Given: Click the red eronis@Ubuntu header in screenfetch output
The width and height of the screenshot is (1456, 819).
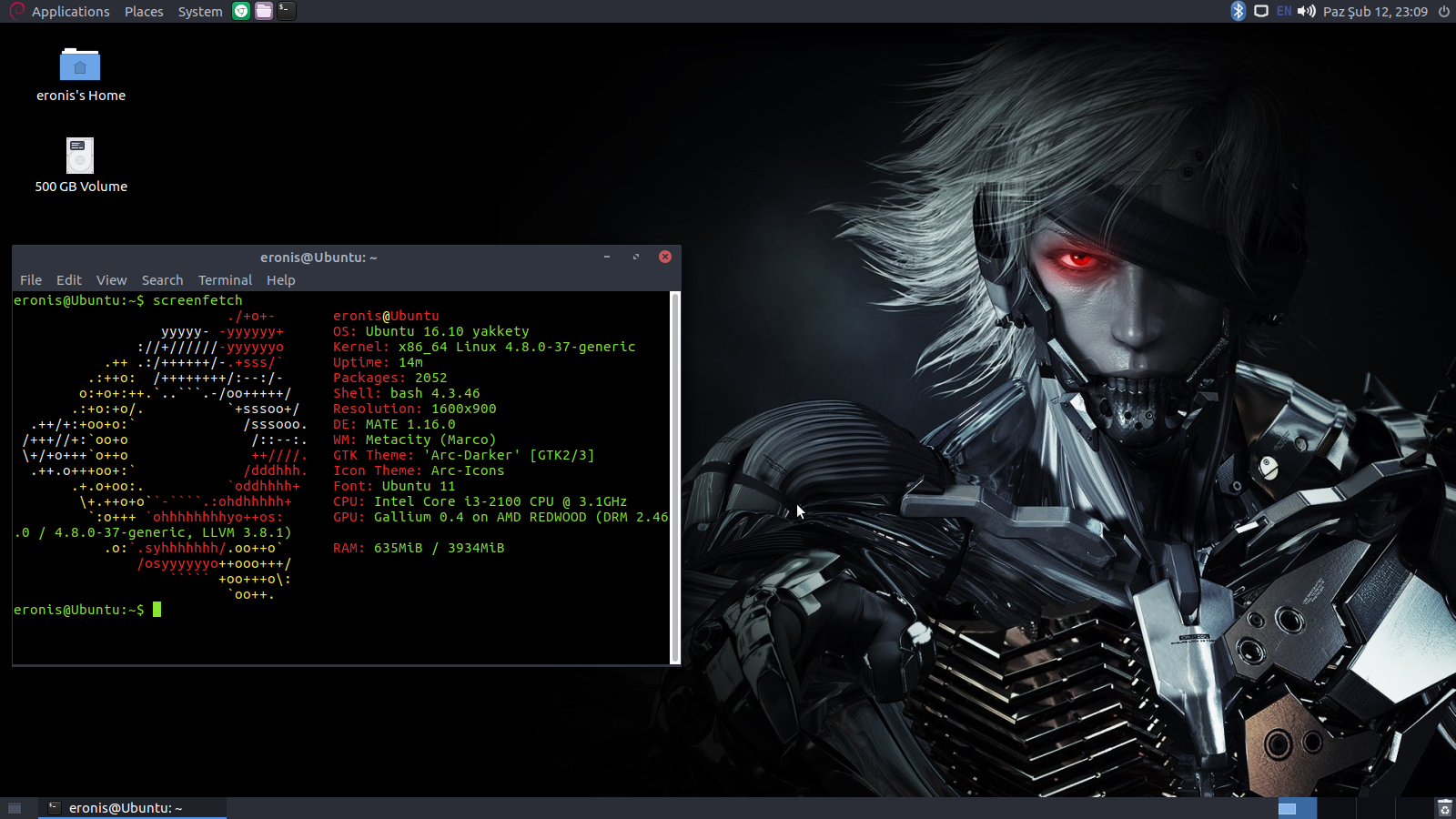Looking at the screenshot, I should 386,316.
